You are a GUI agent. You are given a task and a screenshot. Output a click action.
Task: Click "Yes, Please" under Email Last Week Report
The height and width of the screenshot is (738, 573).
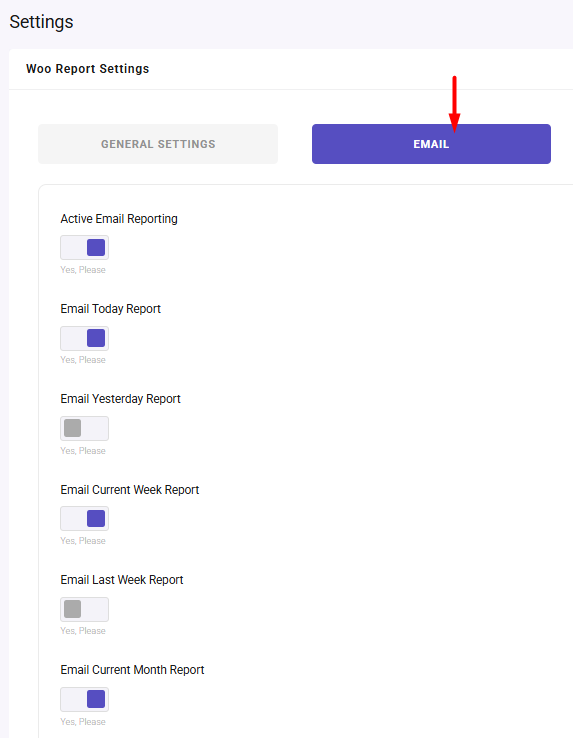point(83,631)
